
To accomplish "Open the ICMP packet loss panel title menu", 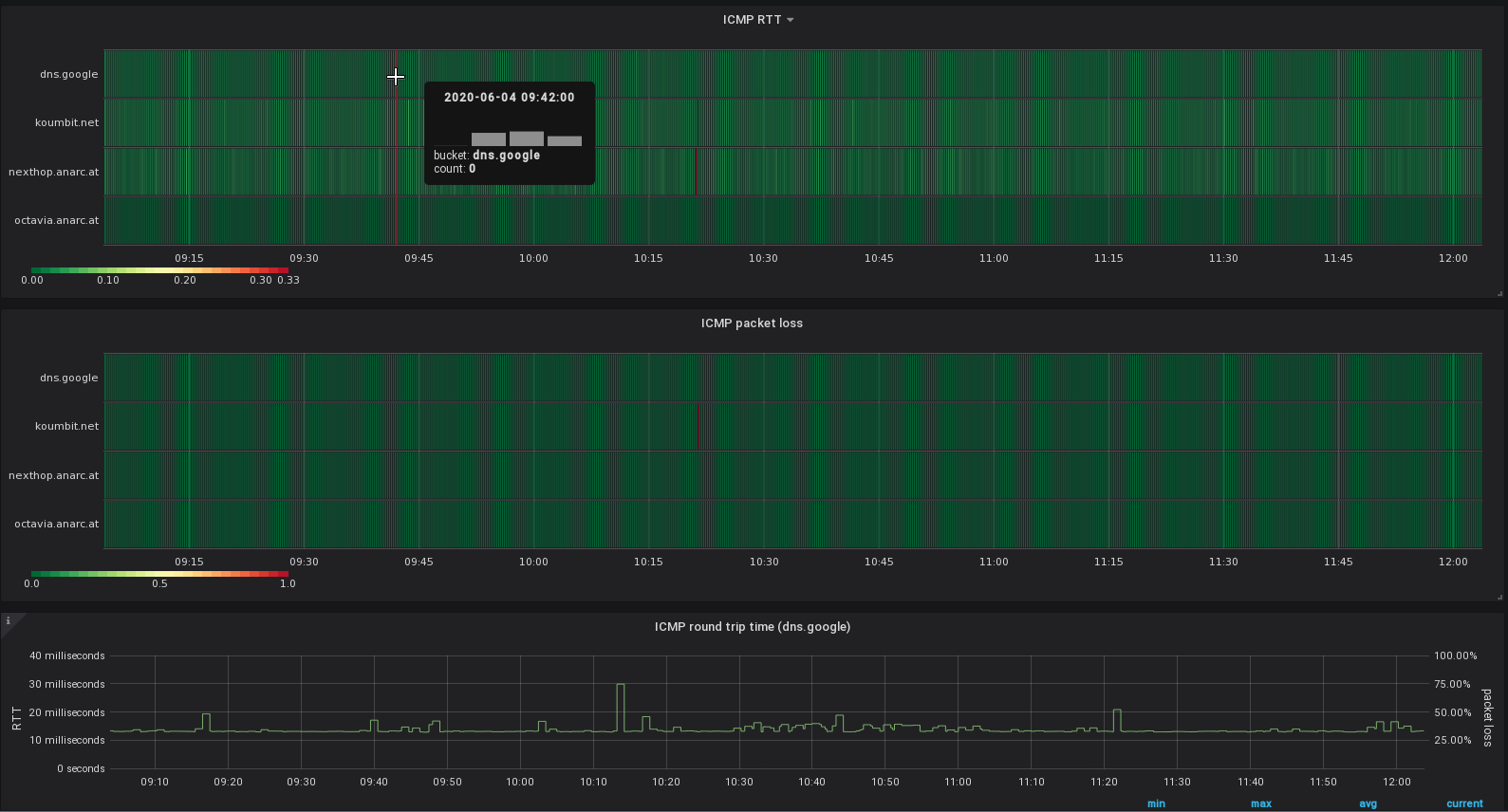I will 752,323.
